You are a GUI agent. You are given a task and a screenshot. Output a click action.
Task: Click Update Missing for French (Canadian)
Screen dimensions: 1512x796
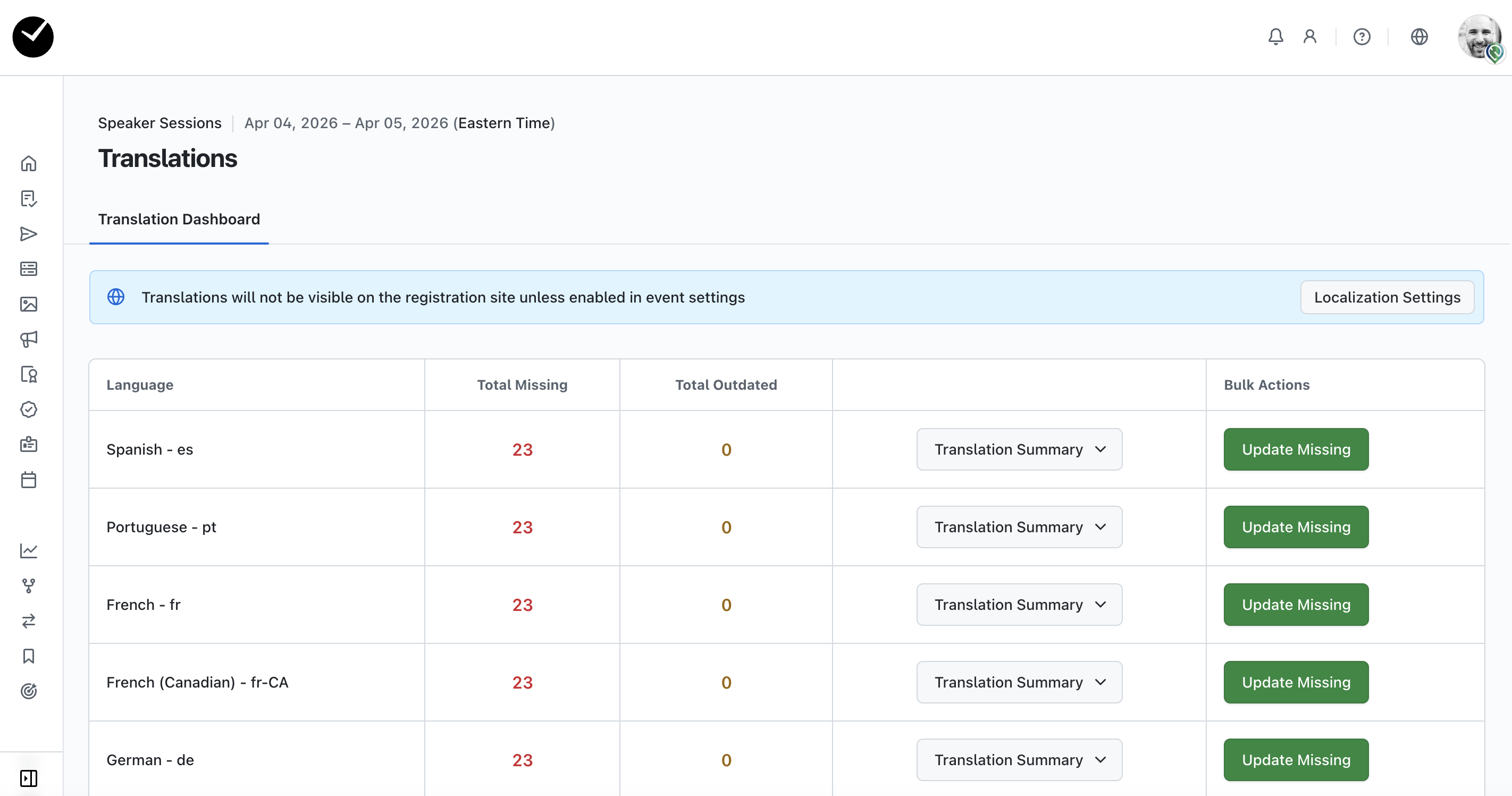(1296, 682)
